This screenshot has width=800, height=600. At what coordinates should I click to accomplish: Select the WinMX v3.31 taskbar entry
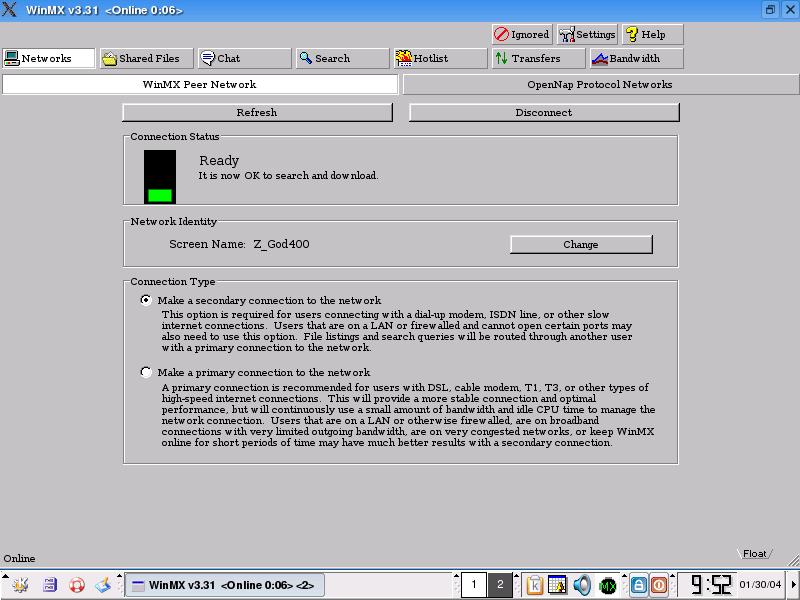224,585
